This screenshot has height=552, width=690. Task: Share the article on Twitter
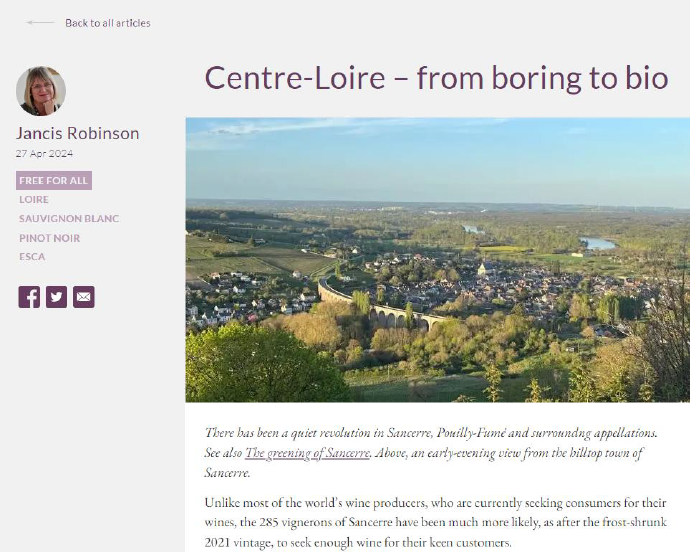56,296
